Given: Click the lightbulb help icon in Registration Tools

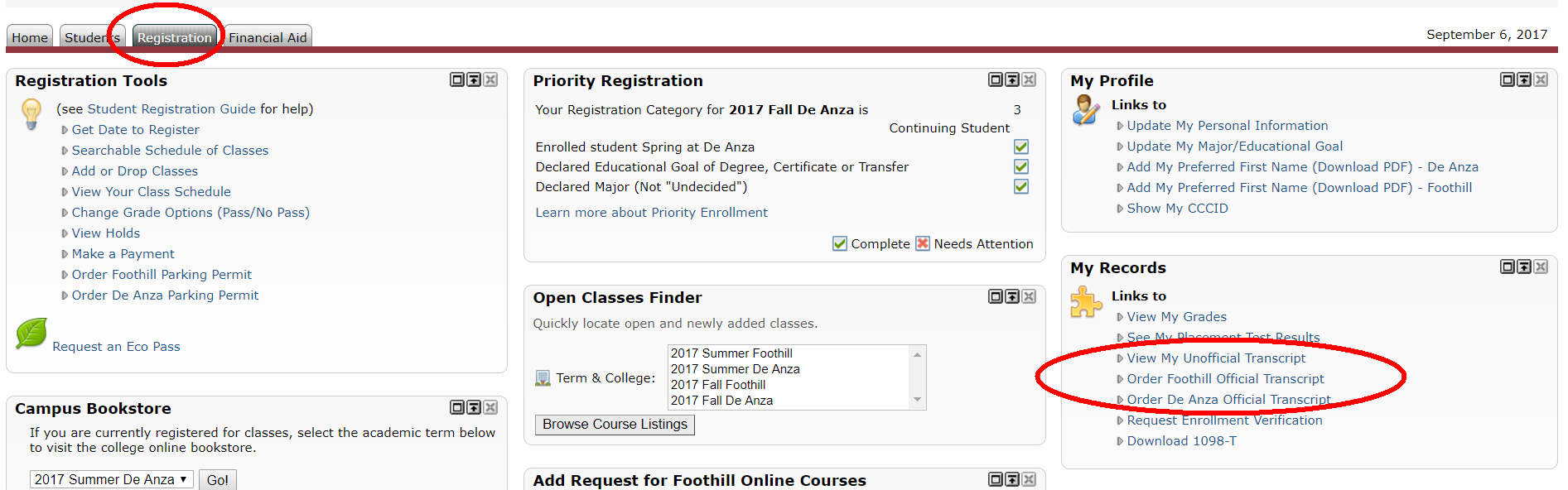Looking at the screenshot, I should [x=31, y=114].
